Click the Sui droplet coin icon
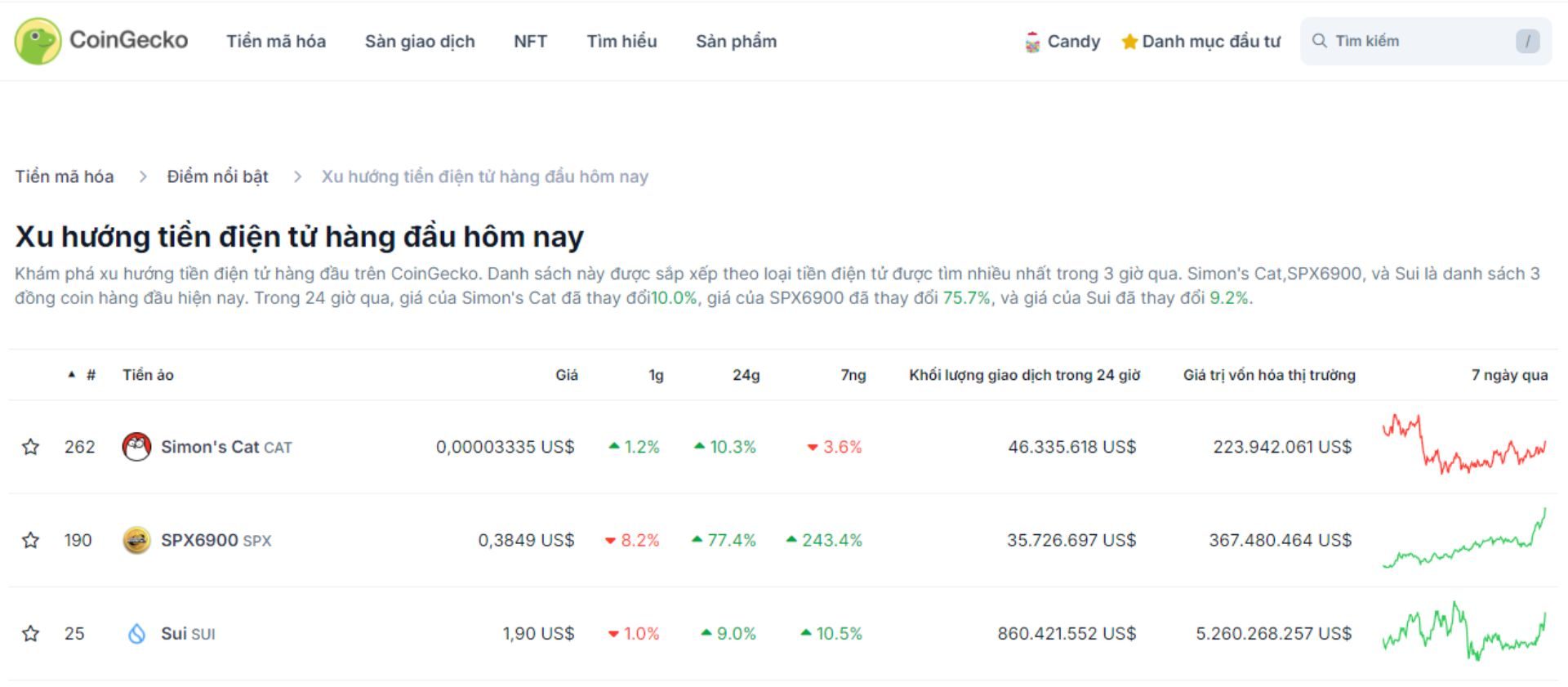This screenshot has height=687, width=1568. coord(136,633)
